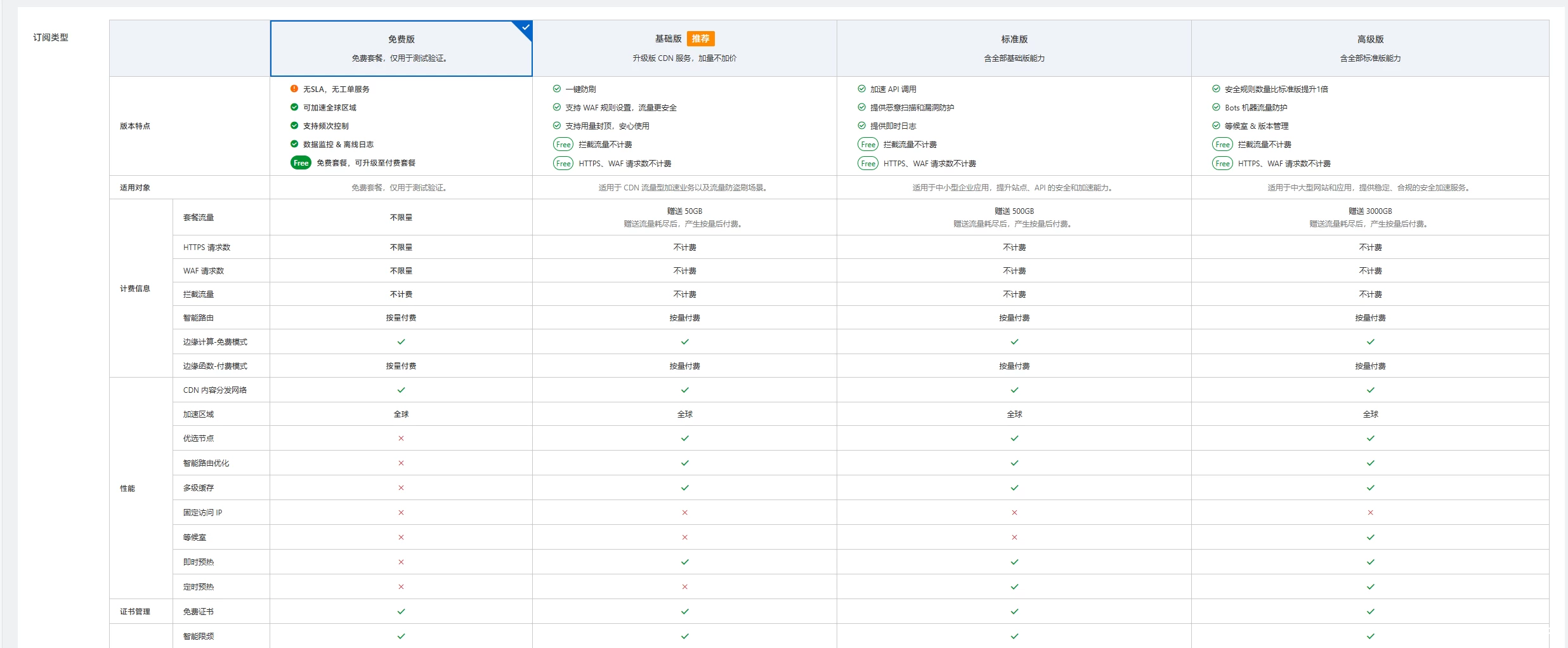Click the solid green Free badge in 免费版
Viewport: 1568px width, 648px height.
pos(301,163)
